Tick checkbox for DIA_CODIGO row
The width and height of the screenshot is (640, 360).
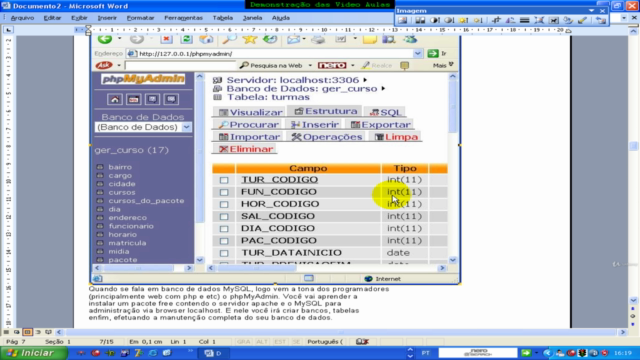pyautogui.click(x=224, y=229)
